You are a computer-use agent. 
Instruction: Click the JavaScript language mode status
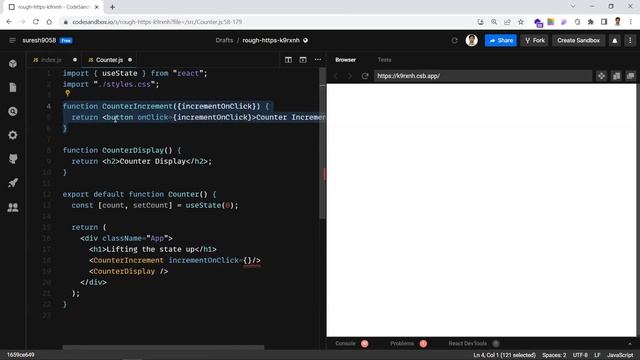click(x=620, y=355)
